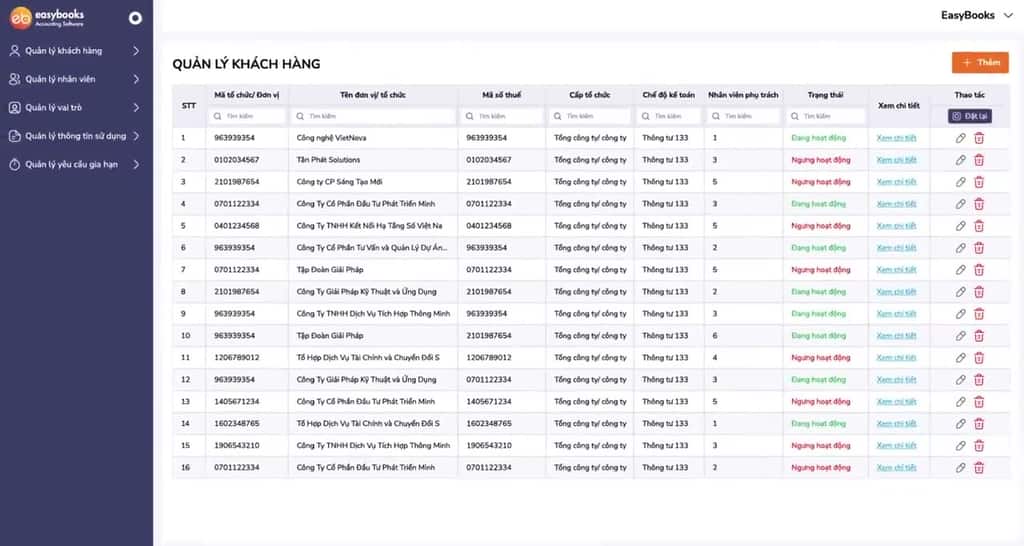This screenshot has height=546, width=1024.
Task: Toggle the sidebar collapse circle button
Action: tap(135, 18)
